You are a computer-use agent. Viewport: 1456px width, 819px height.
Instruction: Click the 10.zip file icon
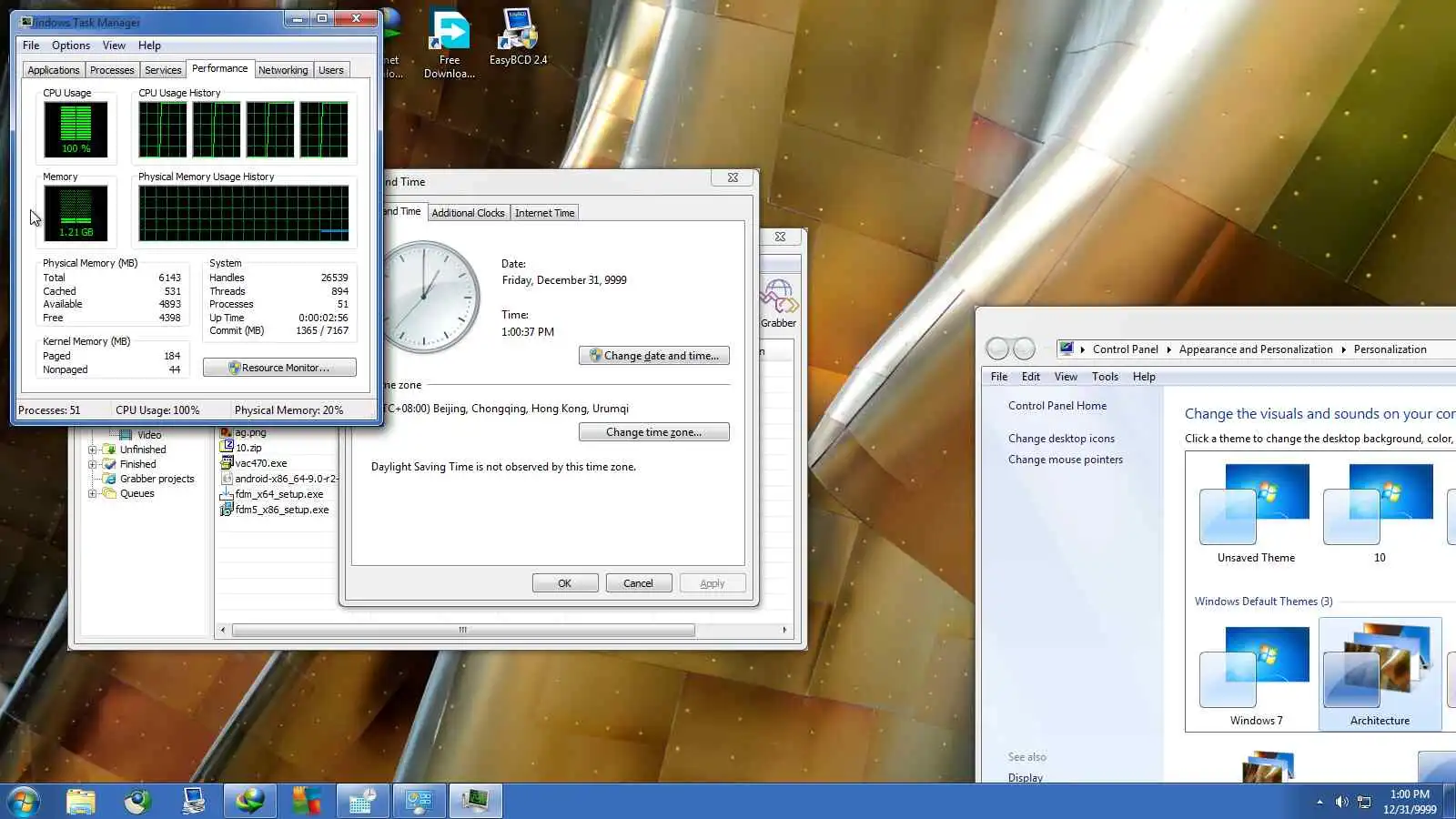(x=227, y=448)
